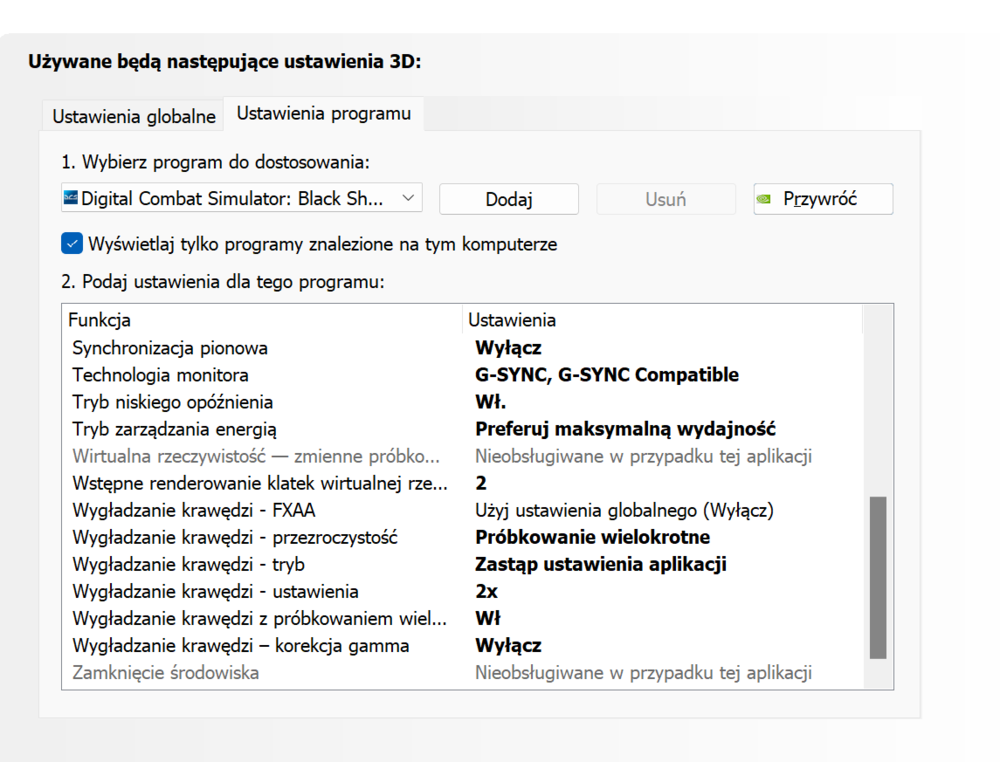Open the Wyłącz value for Synchronizacja pionowa
Screen dimensions: 1000x762
pyautogui.click(x=508, y=348)
